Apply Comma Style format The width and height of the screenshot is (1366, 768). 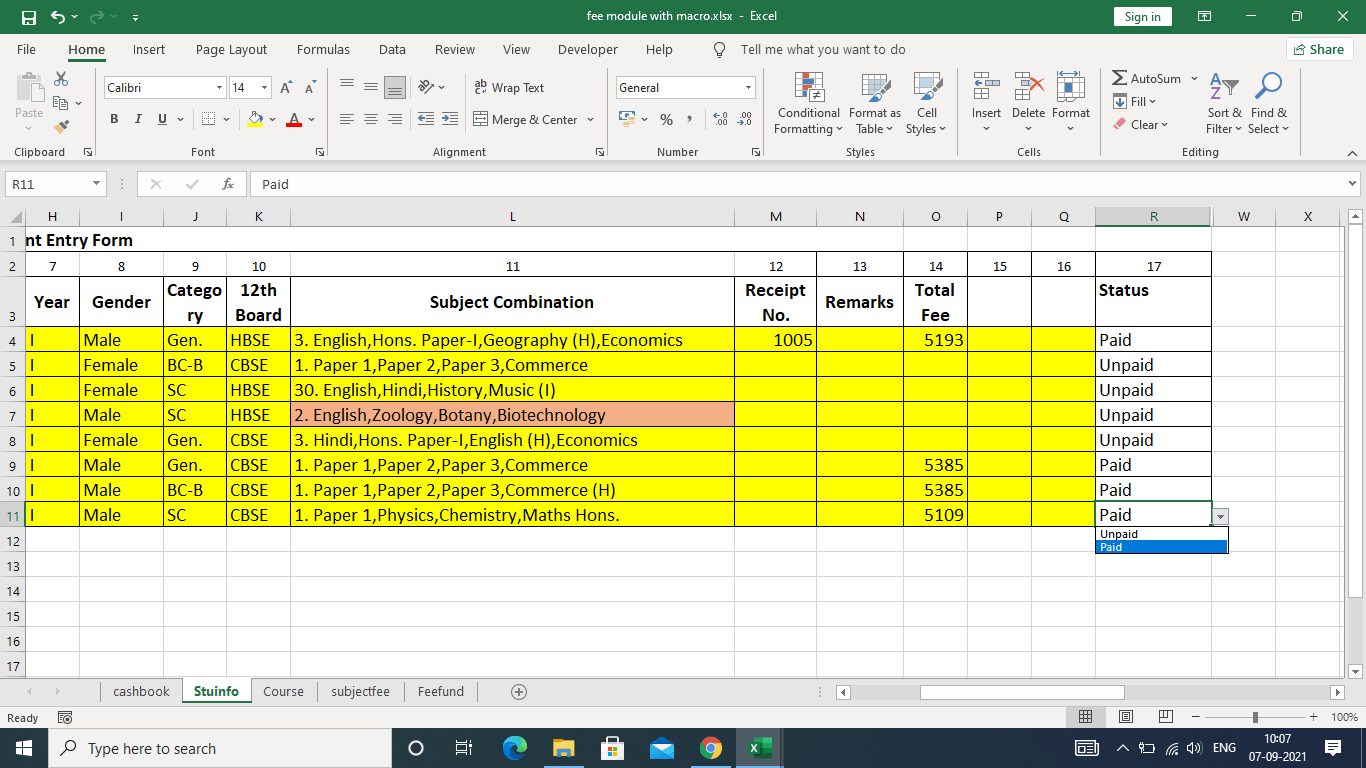[x=690, y=119]
